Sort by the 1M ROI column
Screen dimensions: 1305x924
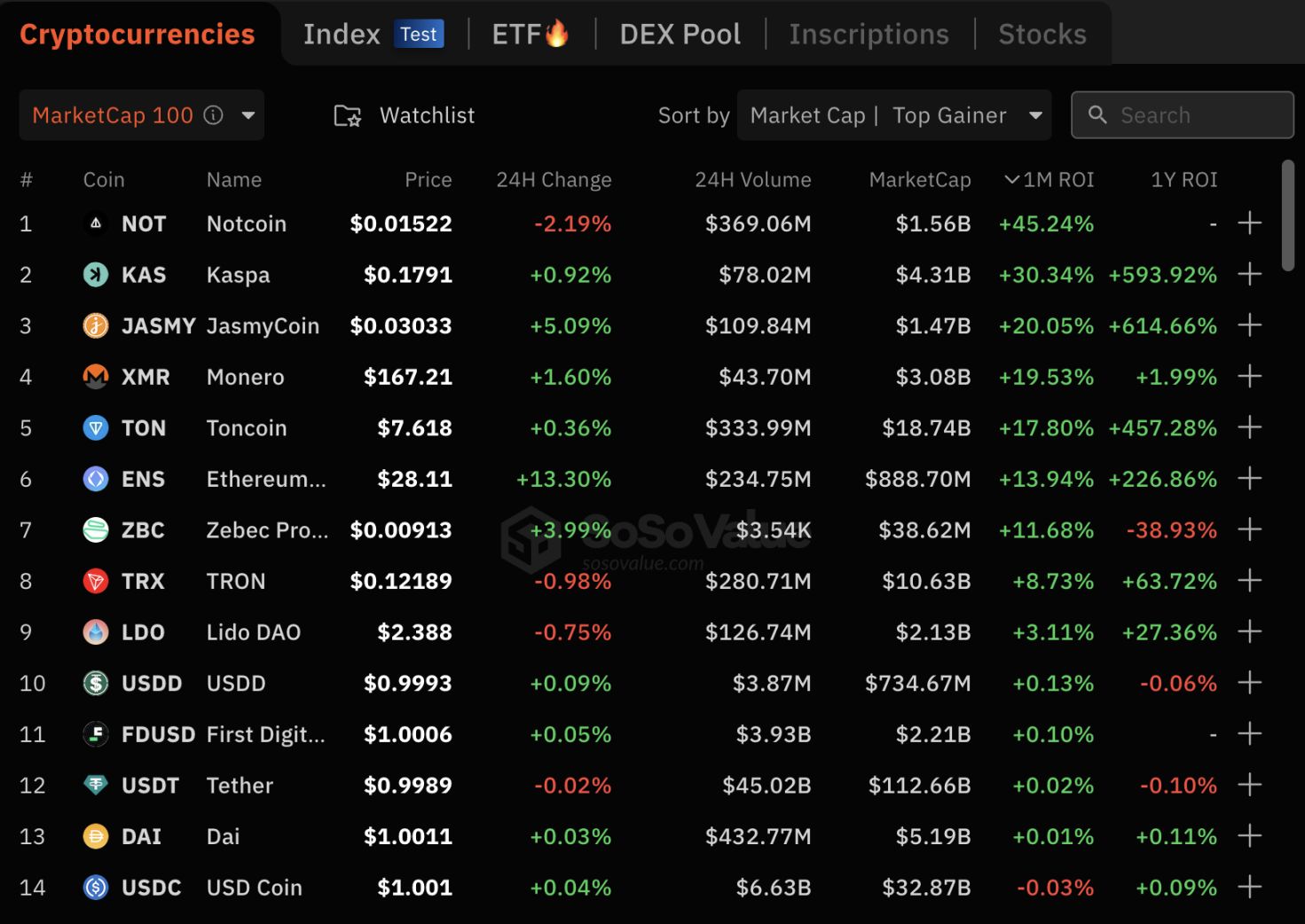(1049, 180)
